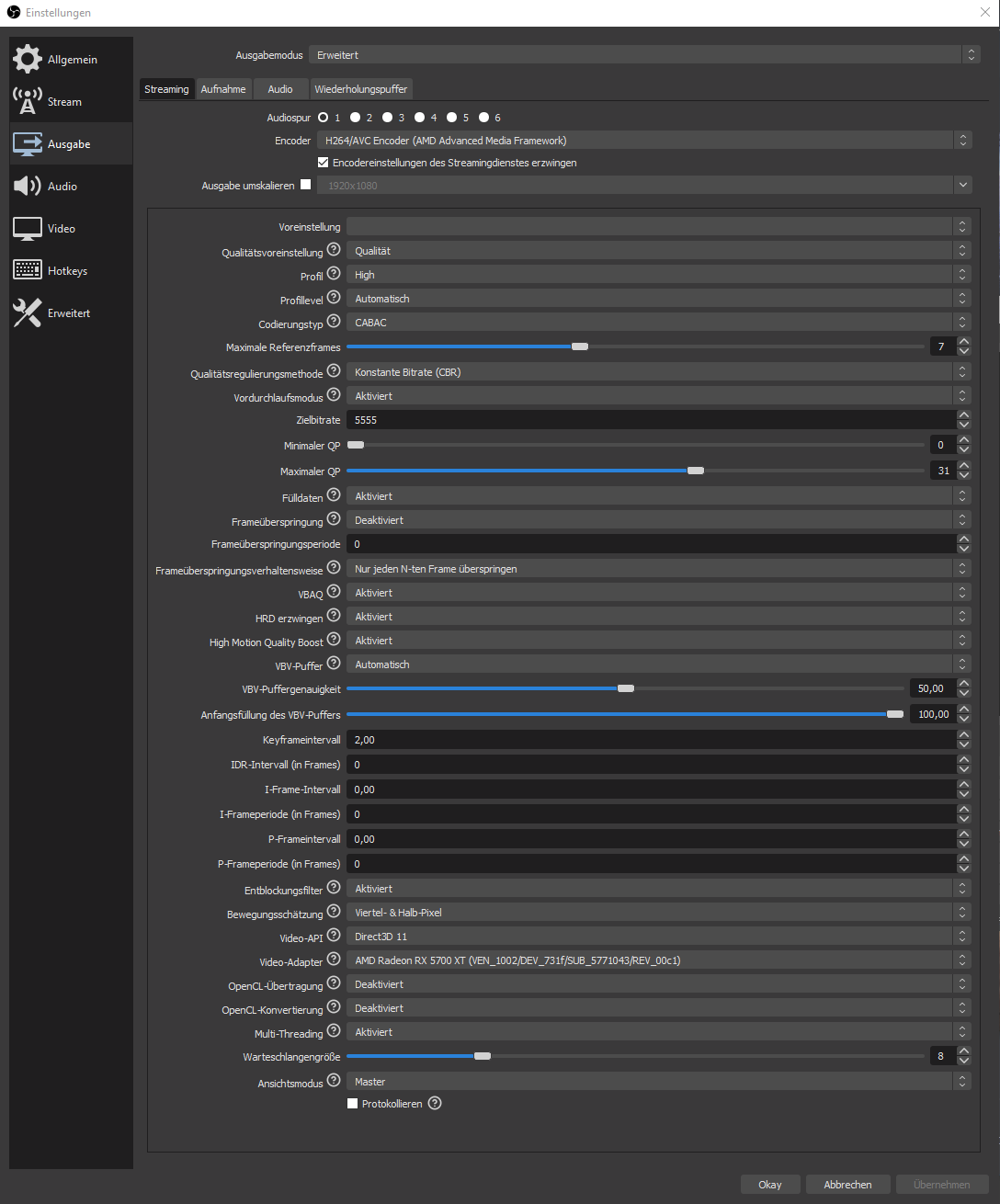
Task: Open Profil dropdown showing High
Action: click(658, 274)
